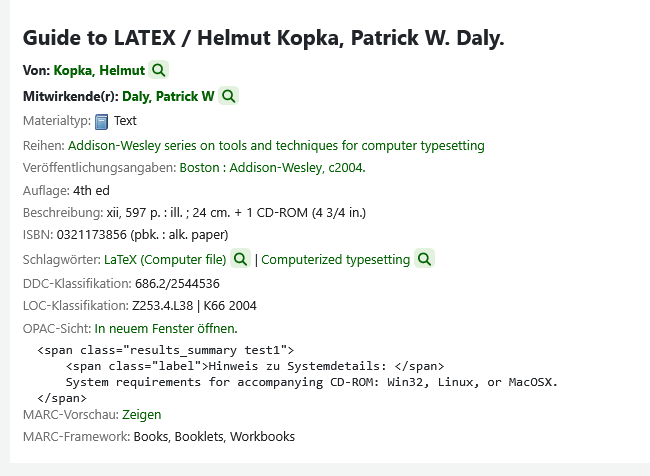This screenshot has height=476, width=650.
Task: Click the search icon after LaTeX (Computer file)
Action: 240,259
